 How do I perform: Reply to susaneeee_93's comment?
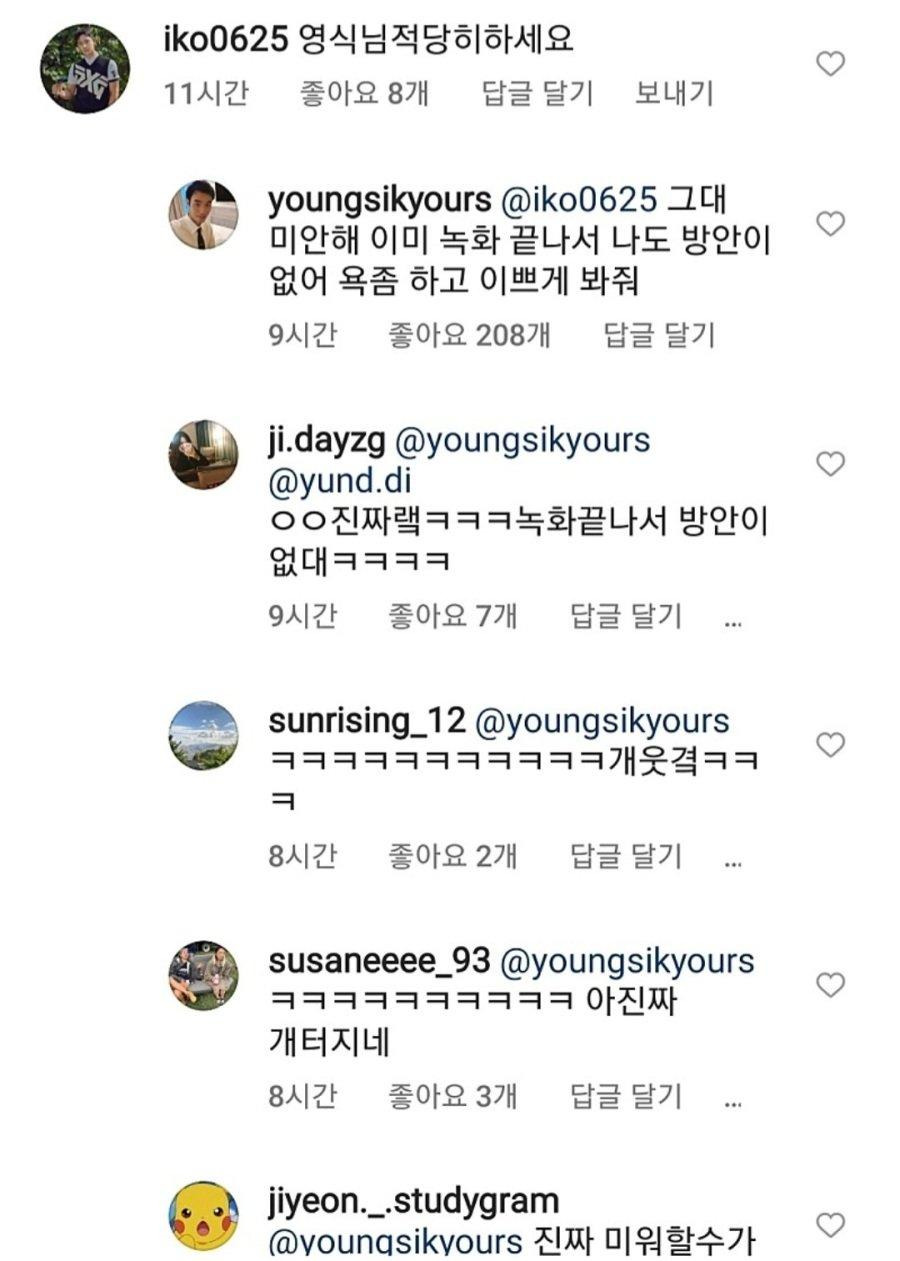tap(626, 1096)
